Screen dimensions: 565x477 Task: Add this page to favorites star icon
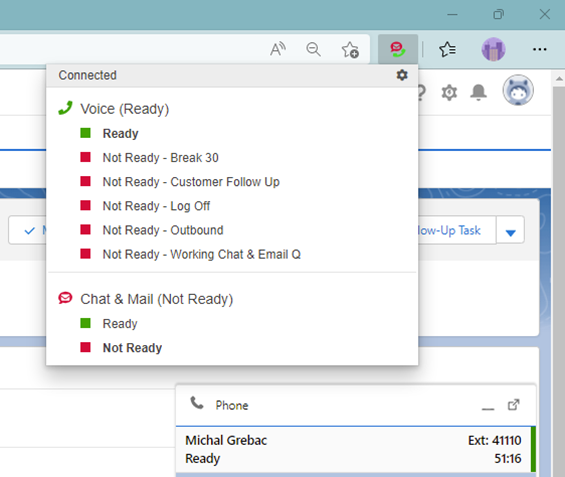pyautogui.click(x=350, y=49)
